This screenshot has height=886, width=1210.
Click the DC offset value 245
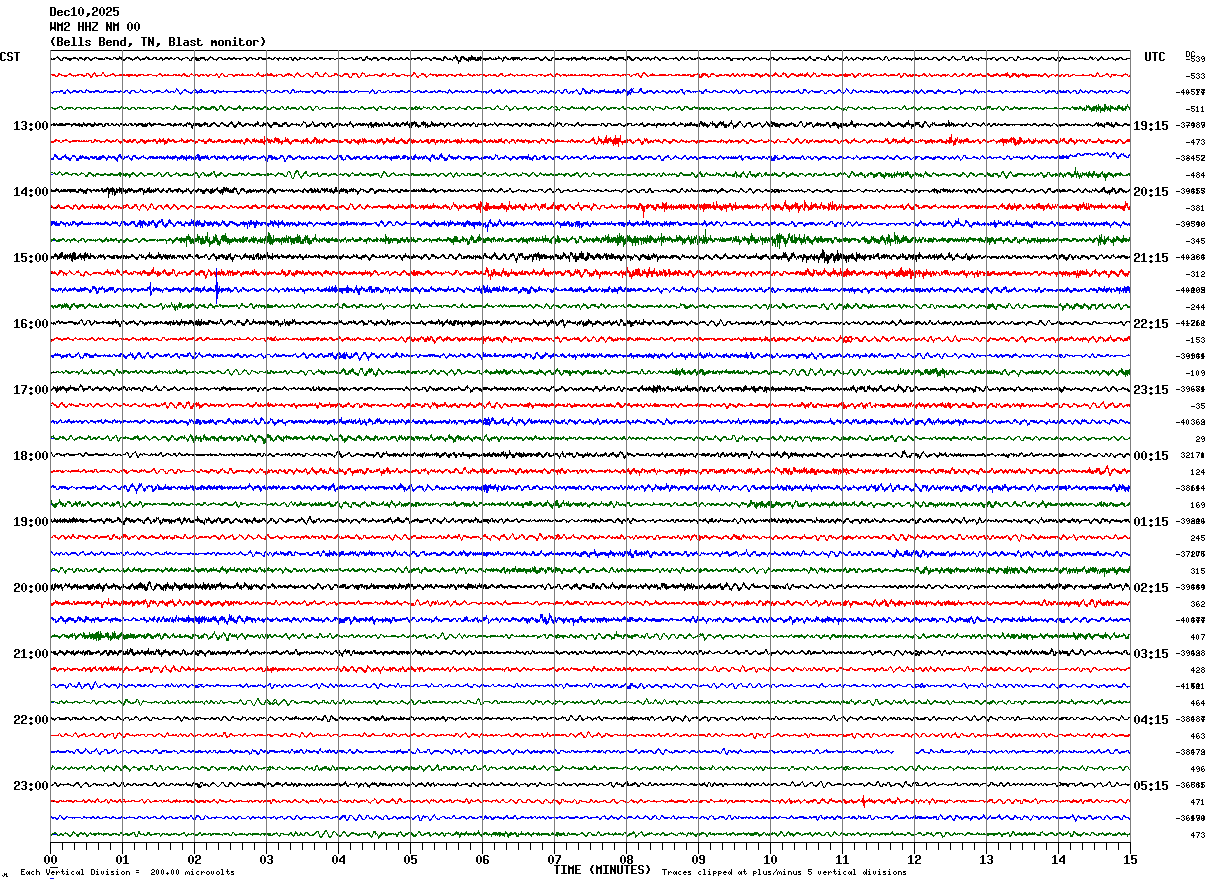pos(1197,538)
